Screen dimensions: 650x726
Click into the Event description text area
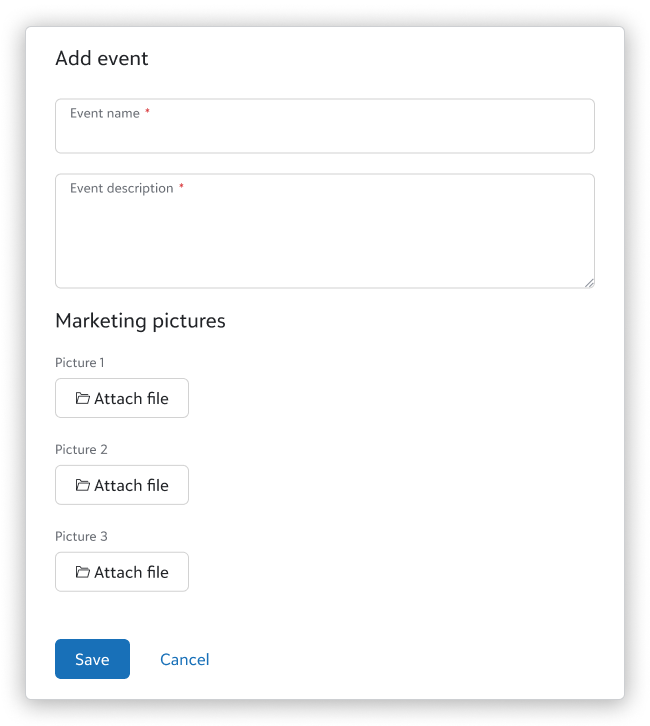click(324, 240)
